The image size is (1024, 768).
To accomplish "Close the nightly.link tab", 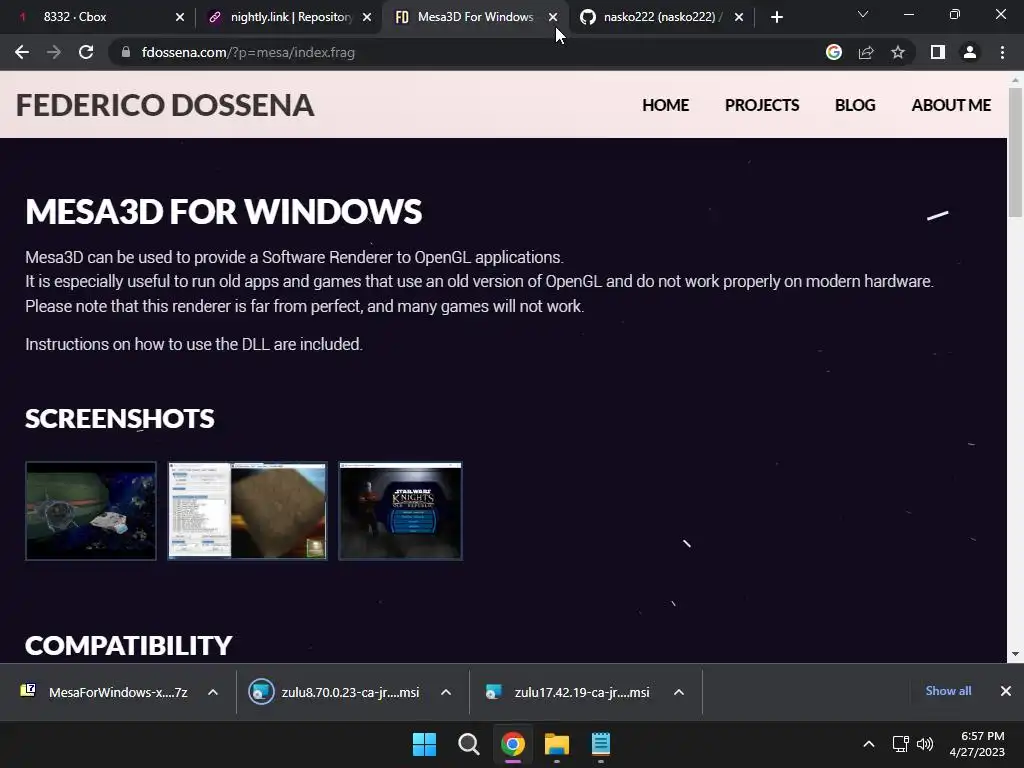I will (367, 17).
